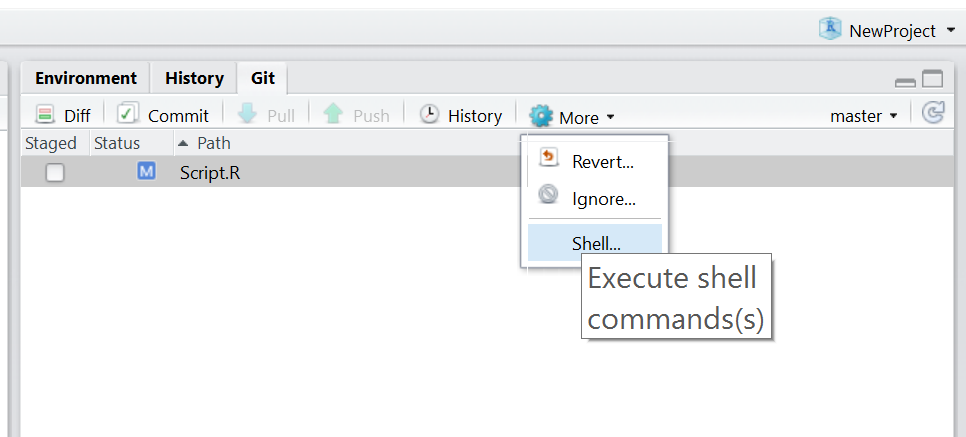Expand the master branch dropdown

(x=864, y=116)
